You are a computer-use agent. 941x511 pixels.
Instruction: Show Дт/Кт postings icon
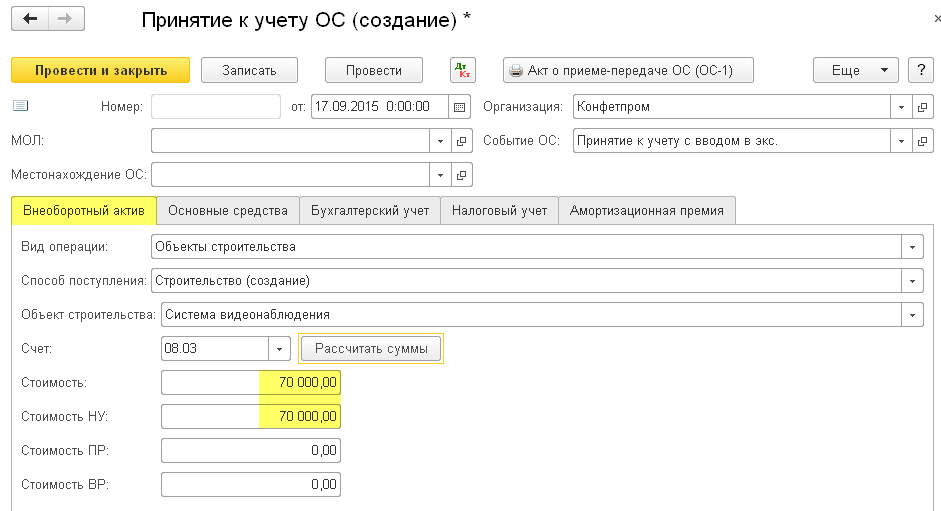point(463,70)
